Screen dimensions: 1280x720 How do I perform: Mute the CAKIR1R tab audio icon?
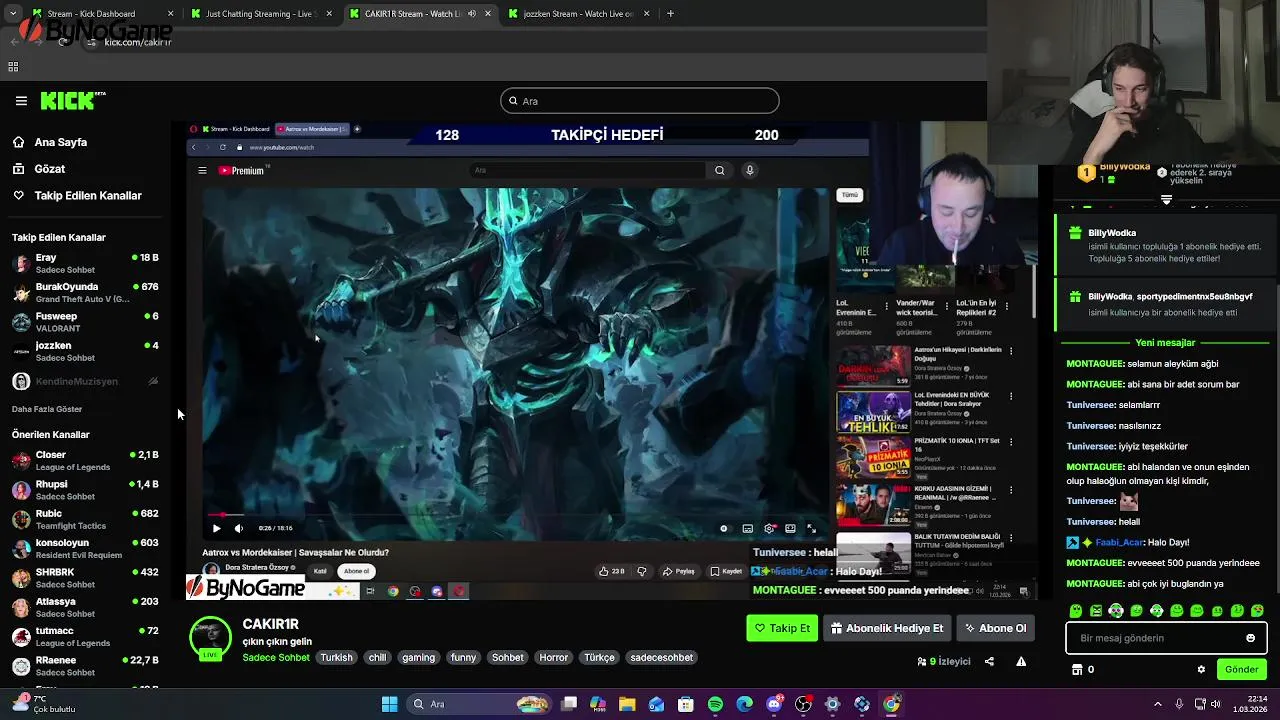471,14
